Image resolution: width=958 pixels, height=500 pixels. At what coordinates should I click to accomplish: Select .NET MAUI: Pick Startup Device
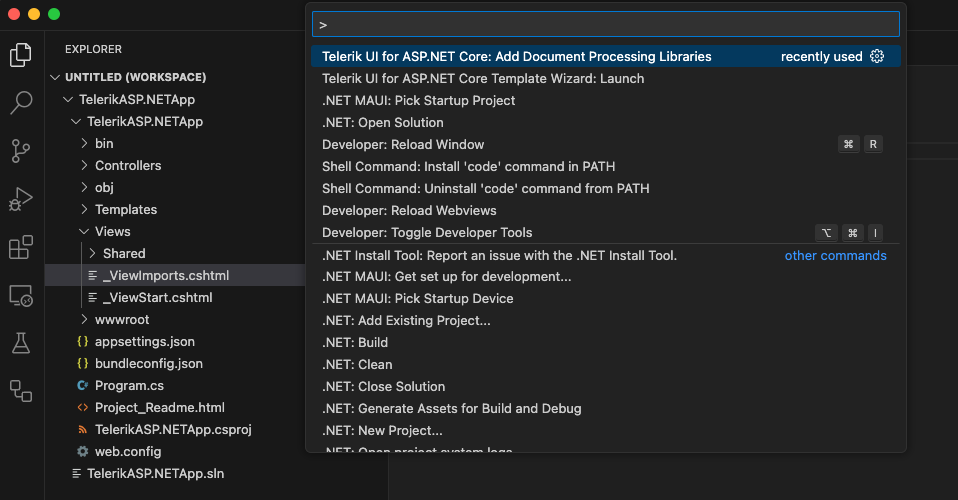[x=605, y=298]
